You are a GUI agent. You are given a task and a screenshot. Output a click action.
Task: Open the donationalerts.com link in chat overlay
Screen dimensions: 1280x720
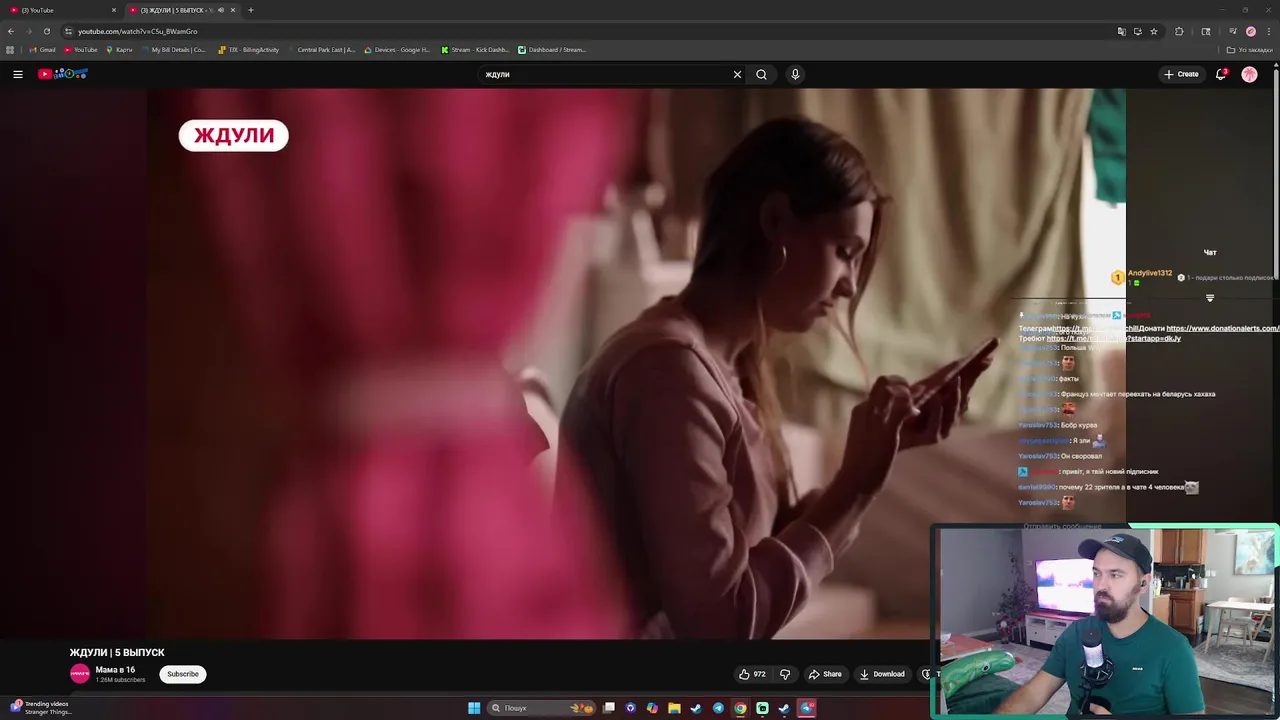click(x=1223, y=328)
